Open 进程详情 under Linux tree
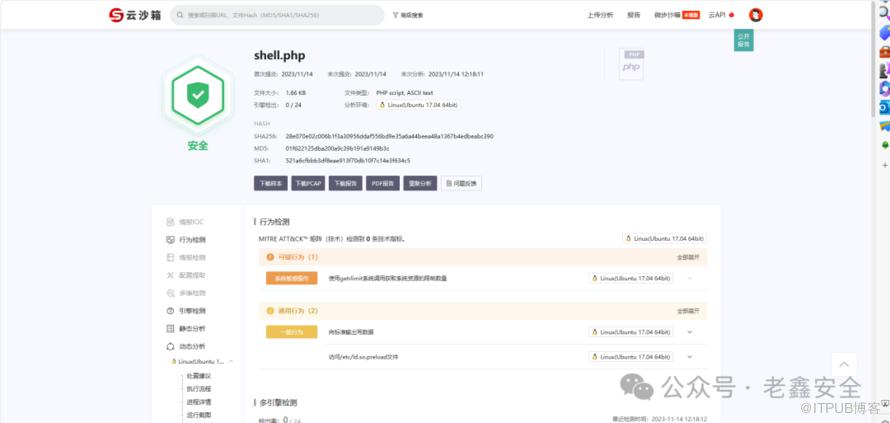Screen dimensions: 890x423 pos(199,403)
